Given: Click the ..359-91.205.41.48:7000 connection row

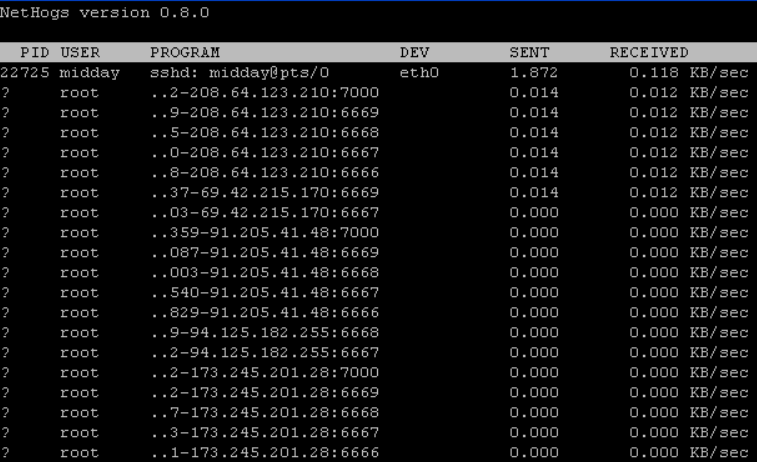Looking at the screenshot, I should [375, 233].
